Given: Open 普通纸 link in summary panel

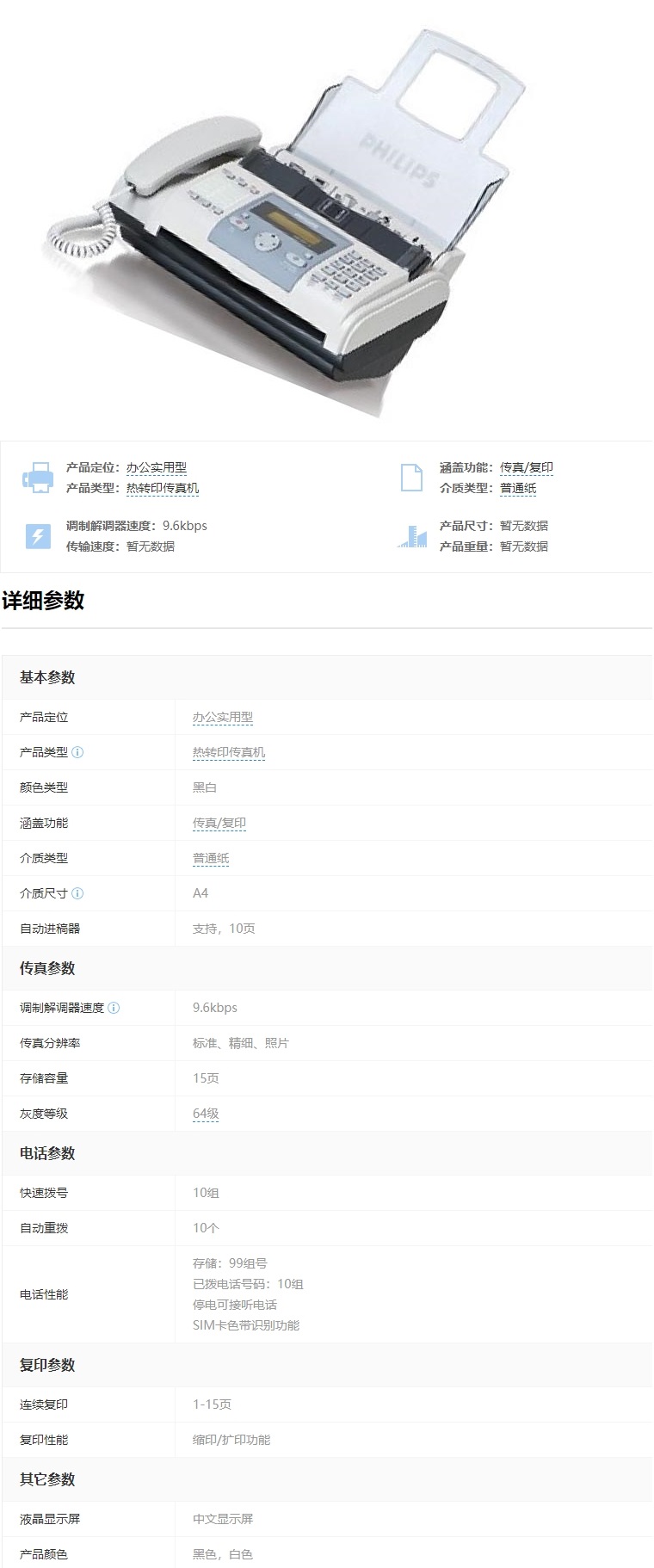Looking at the screenshot, I should pos(518,489).
